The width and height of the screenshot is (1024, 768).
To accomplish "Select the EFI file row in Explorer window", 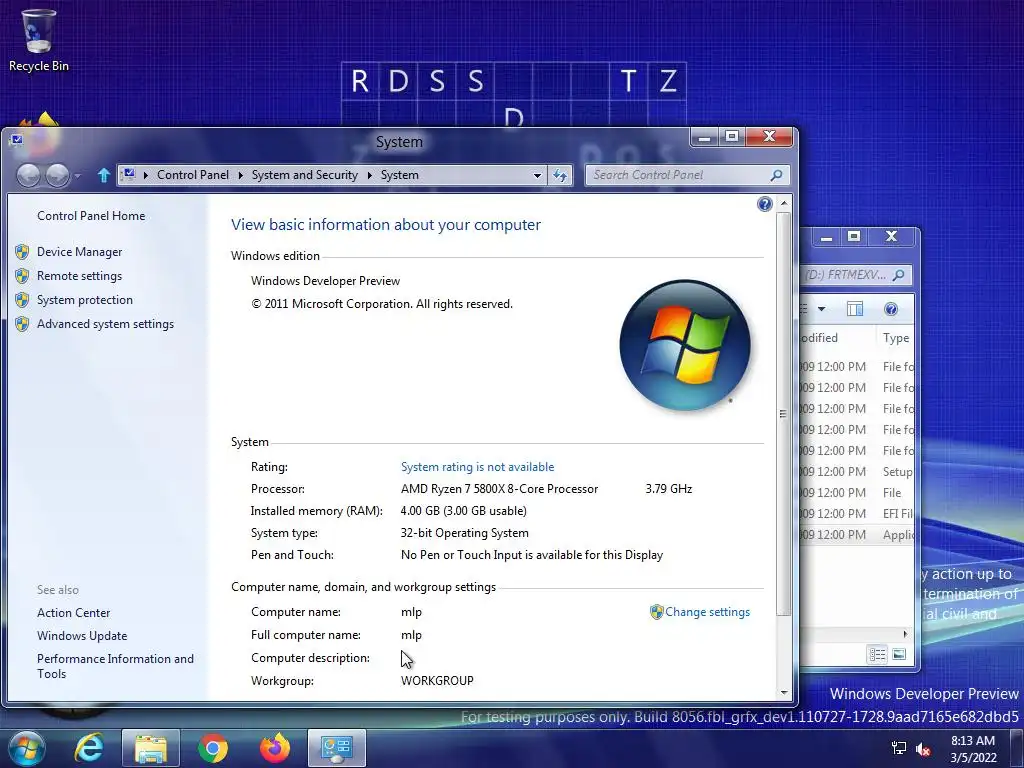I will (857, 513).
